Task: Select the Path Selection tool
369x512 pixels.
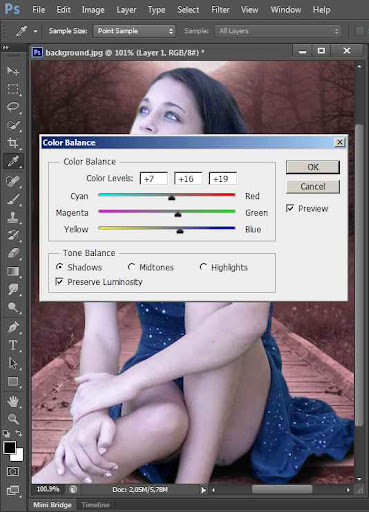Action: click(13, 363)
